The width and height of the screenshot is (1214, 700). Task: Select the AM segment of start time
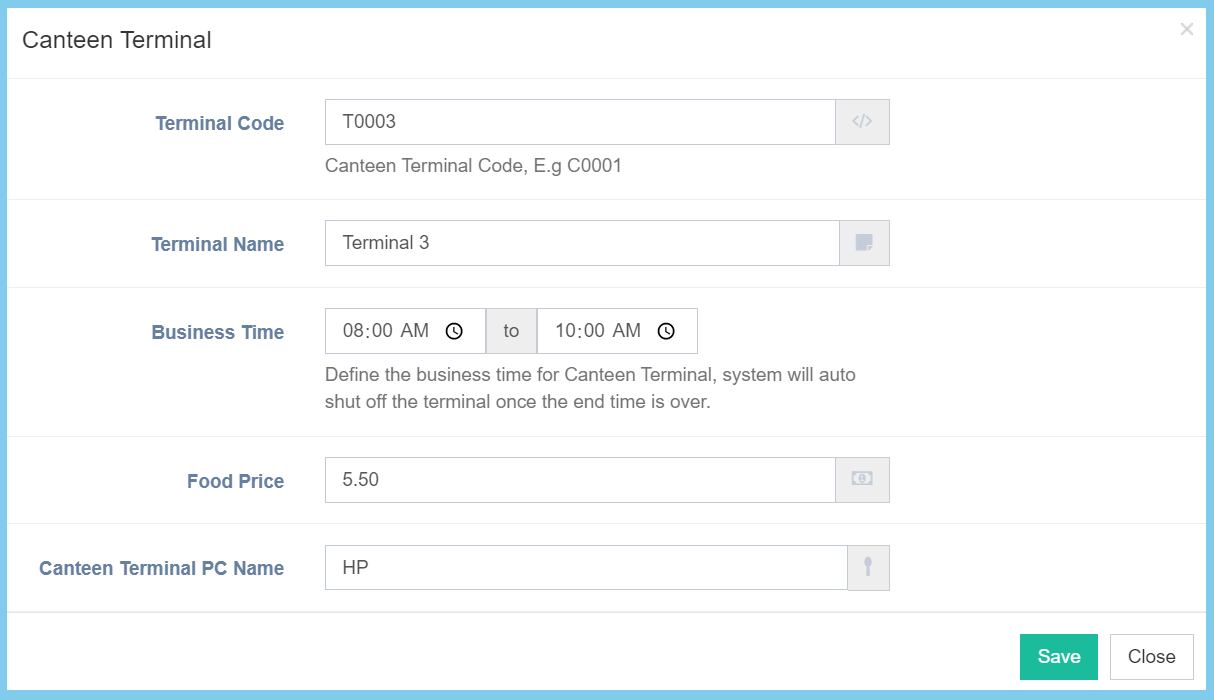[x=414, y=331]
